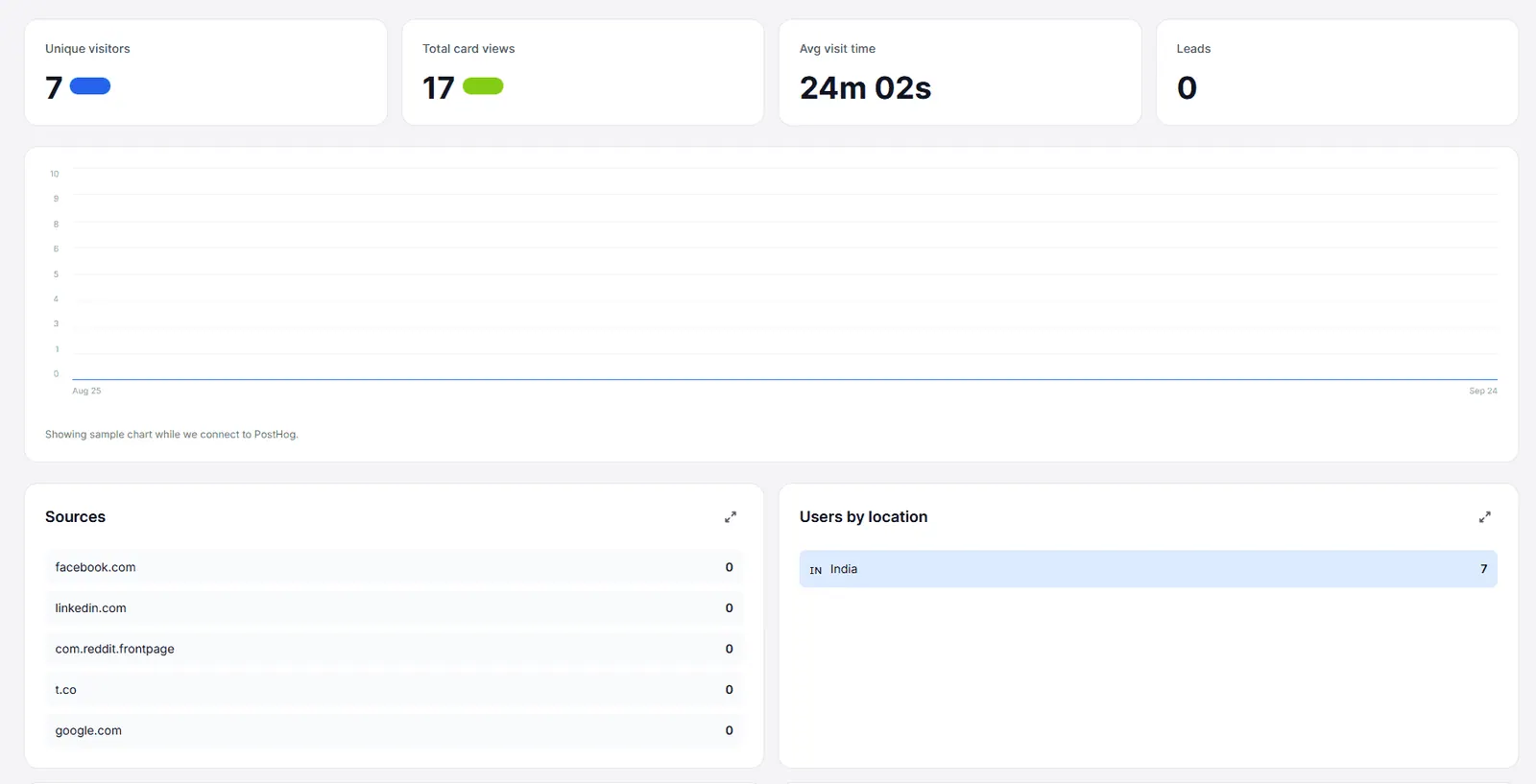This screenshot has height=784, width=1536.
Task: Click the Total card views label
Action: click(x=468, y=49)
